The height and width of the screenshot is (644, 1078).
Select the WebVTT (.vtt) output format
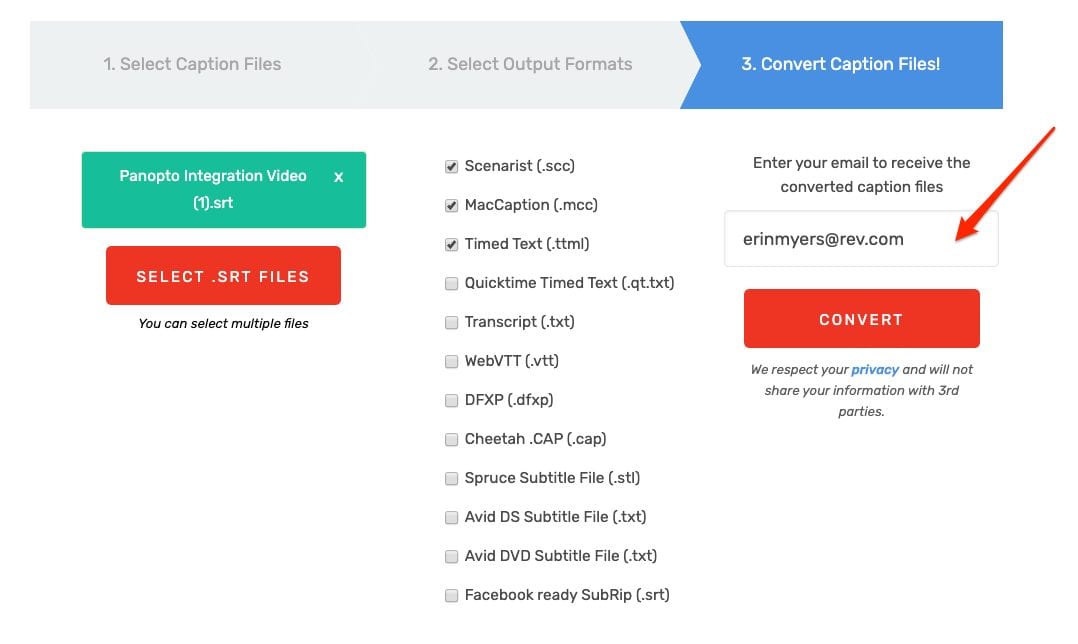(452, 362)
